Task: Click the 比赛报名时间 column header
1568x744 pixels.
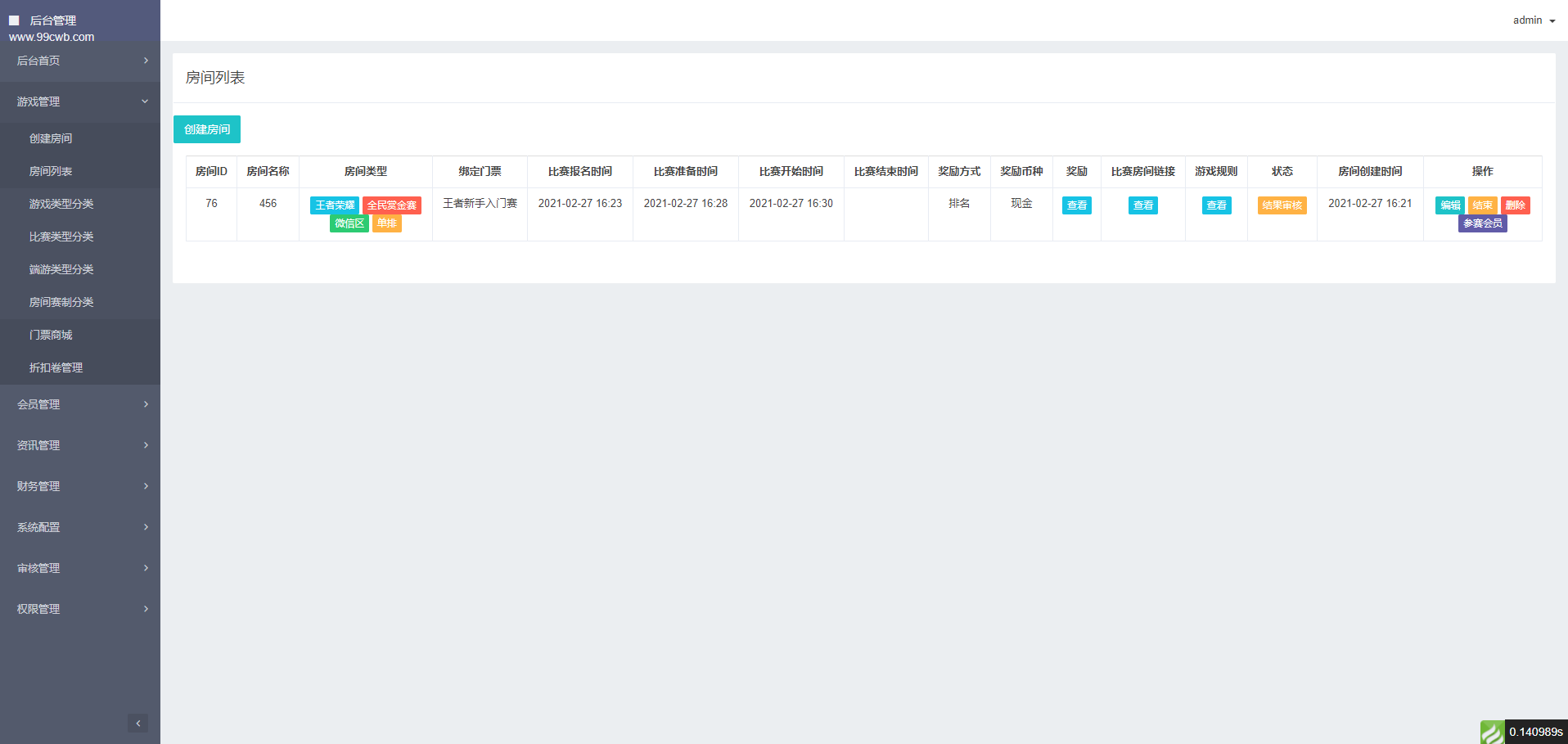Action: [580, 172]
